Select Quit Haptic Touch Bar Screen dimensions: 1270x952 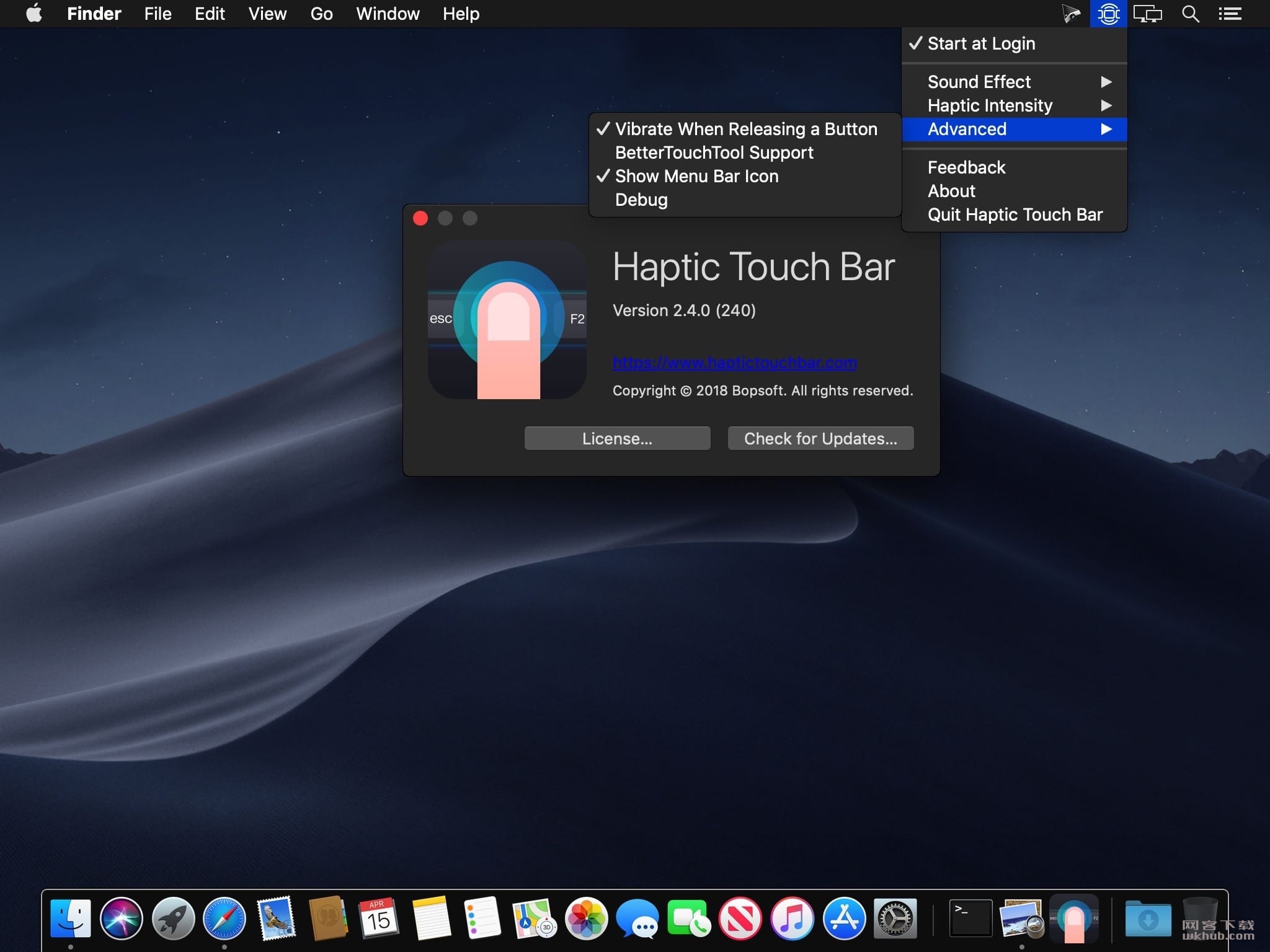(1015, 214)
